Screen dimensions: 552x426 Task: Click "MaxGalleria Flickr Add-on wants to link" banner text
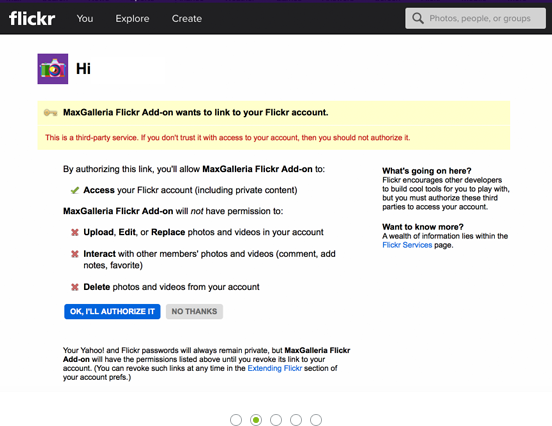[195, 112]
